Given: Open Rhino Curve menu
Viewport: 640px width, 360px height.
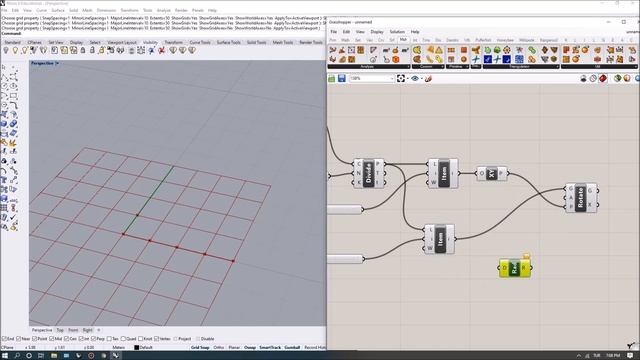Looking at the screenshot, I should (42, 10).
